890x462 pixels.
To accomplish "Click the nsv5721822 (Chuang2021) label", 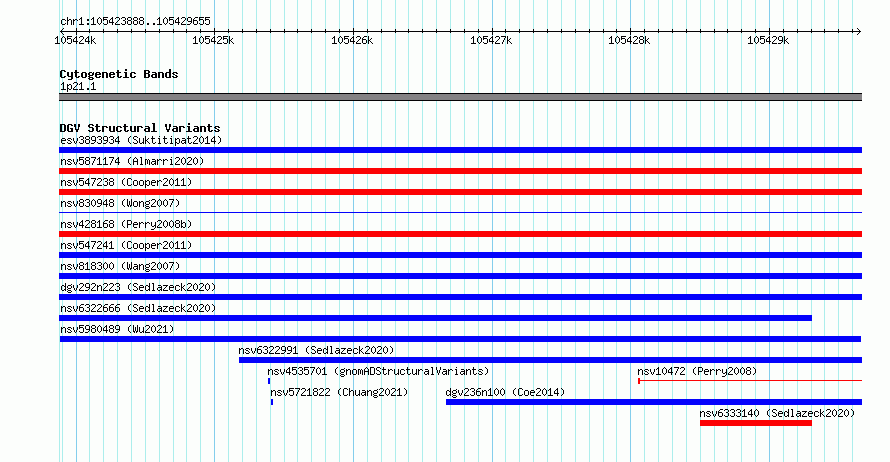I will click(x=339, y=392).
